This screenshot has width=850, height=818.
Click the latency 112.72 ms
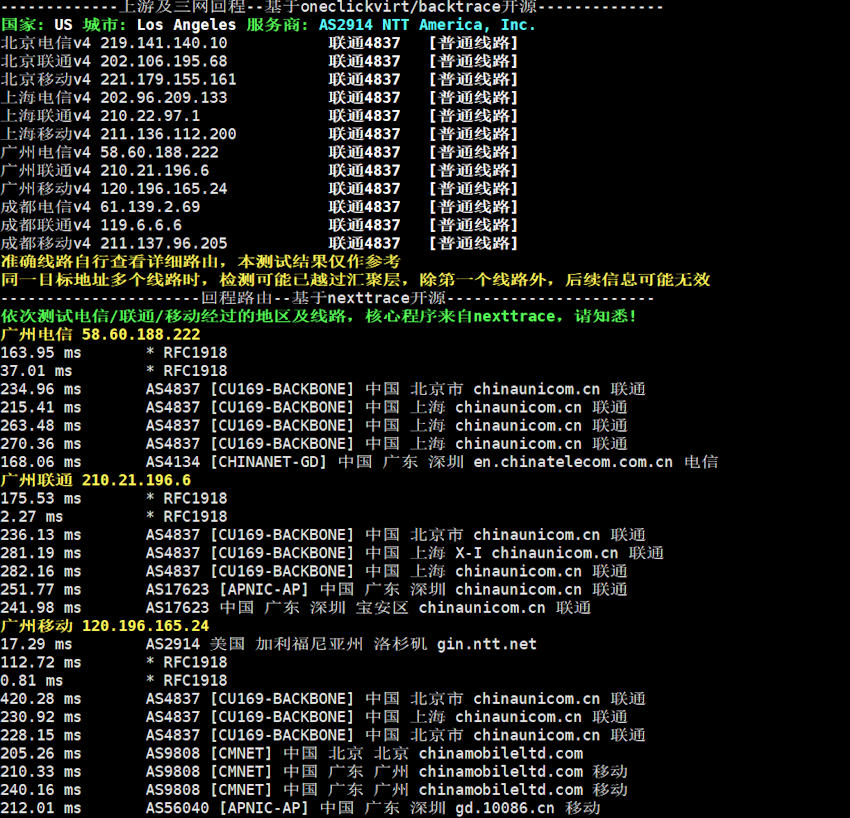pos(41,662)
